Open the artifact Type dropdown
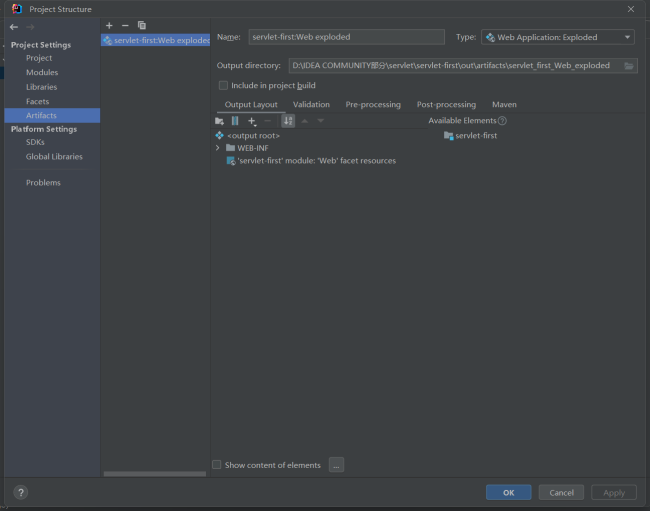The width and height of the screenshot is (650, 511). point(558,37)
